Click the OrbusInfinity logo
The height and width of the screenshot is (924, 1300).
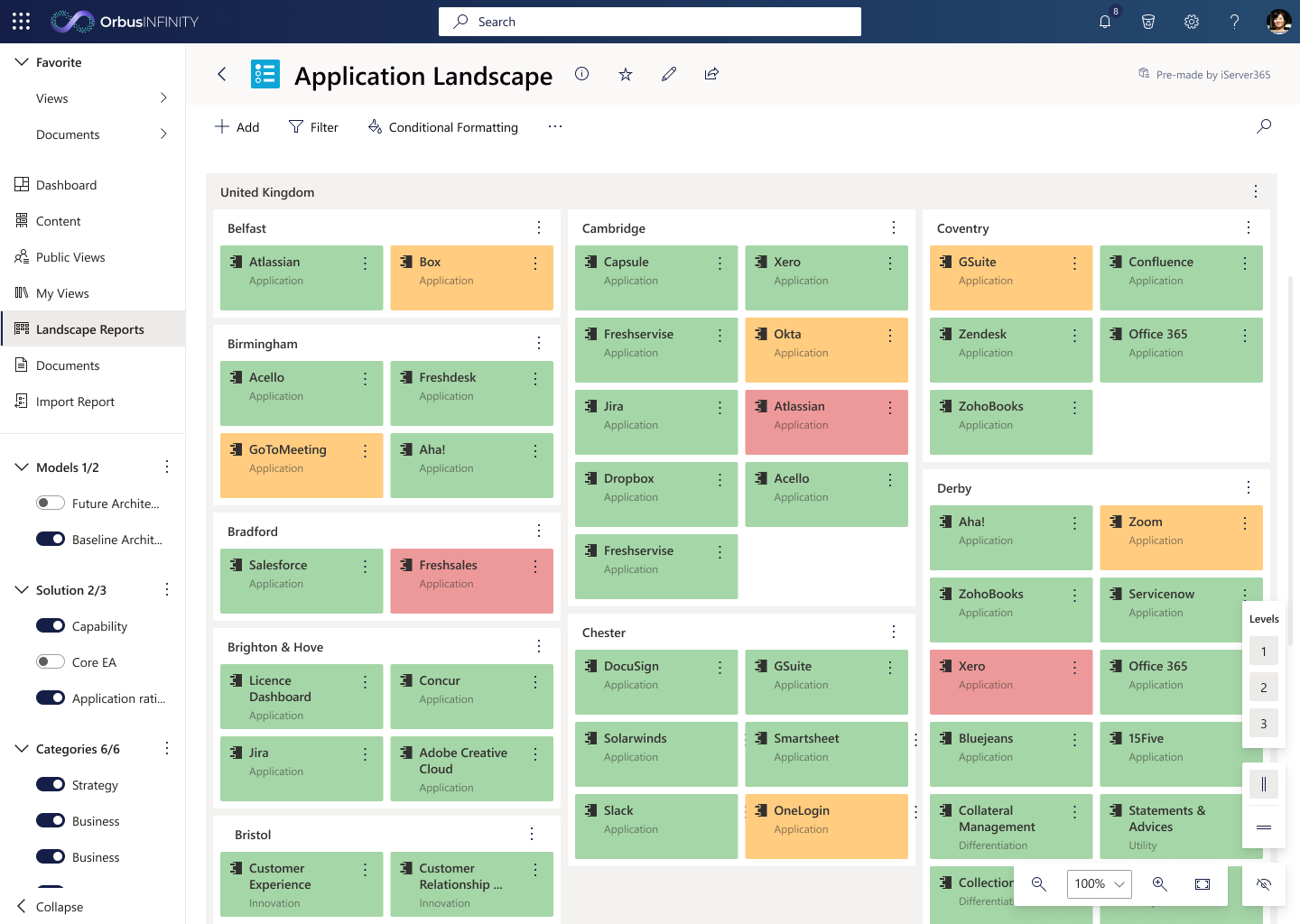[125, 22]
